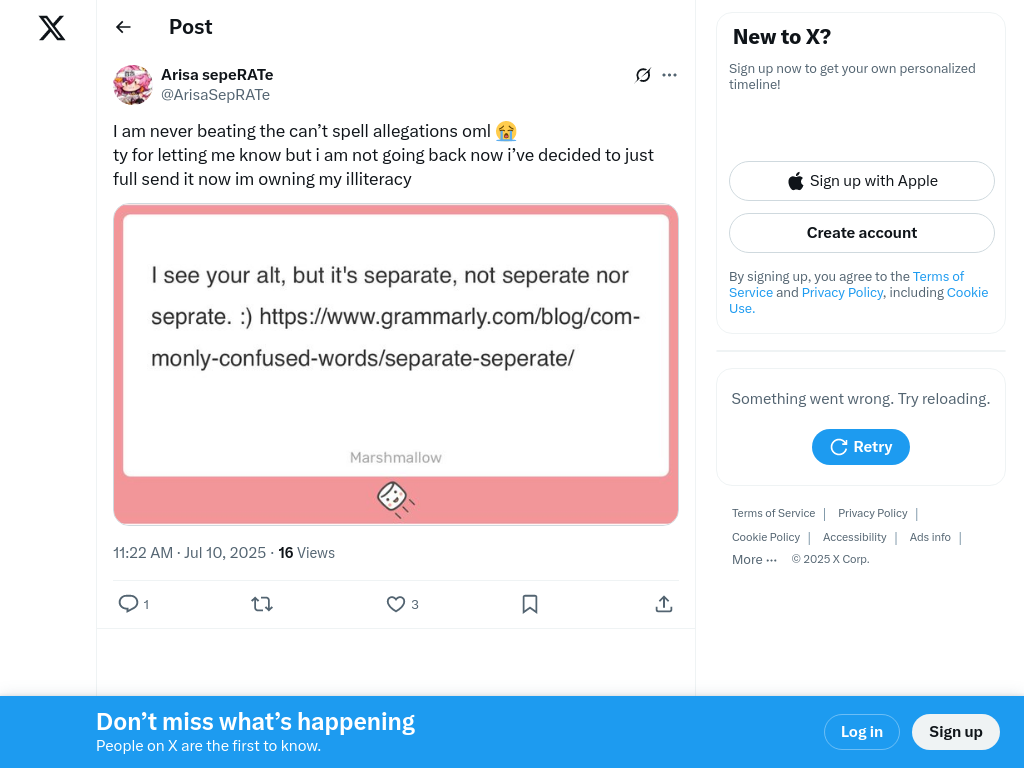Image resolution: width=1024 pixels, height=768 pixels.
Task: Bookmark this post
Action: [x=530, y=604]
